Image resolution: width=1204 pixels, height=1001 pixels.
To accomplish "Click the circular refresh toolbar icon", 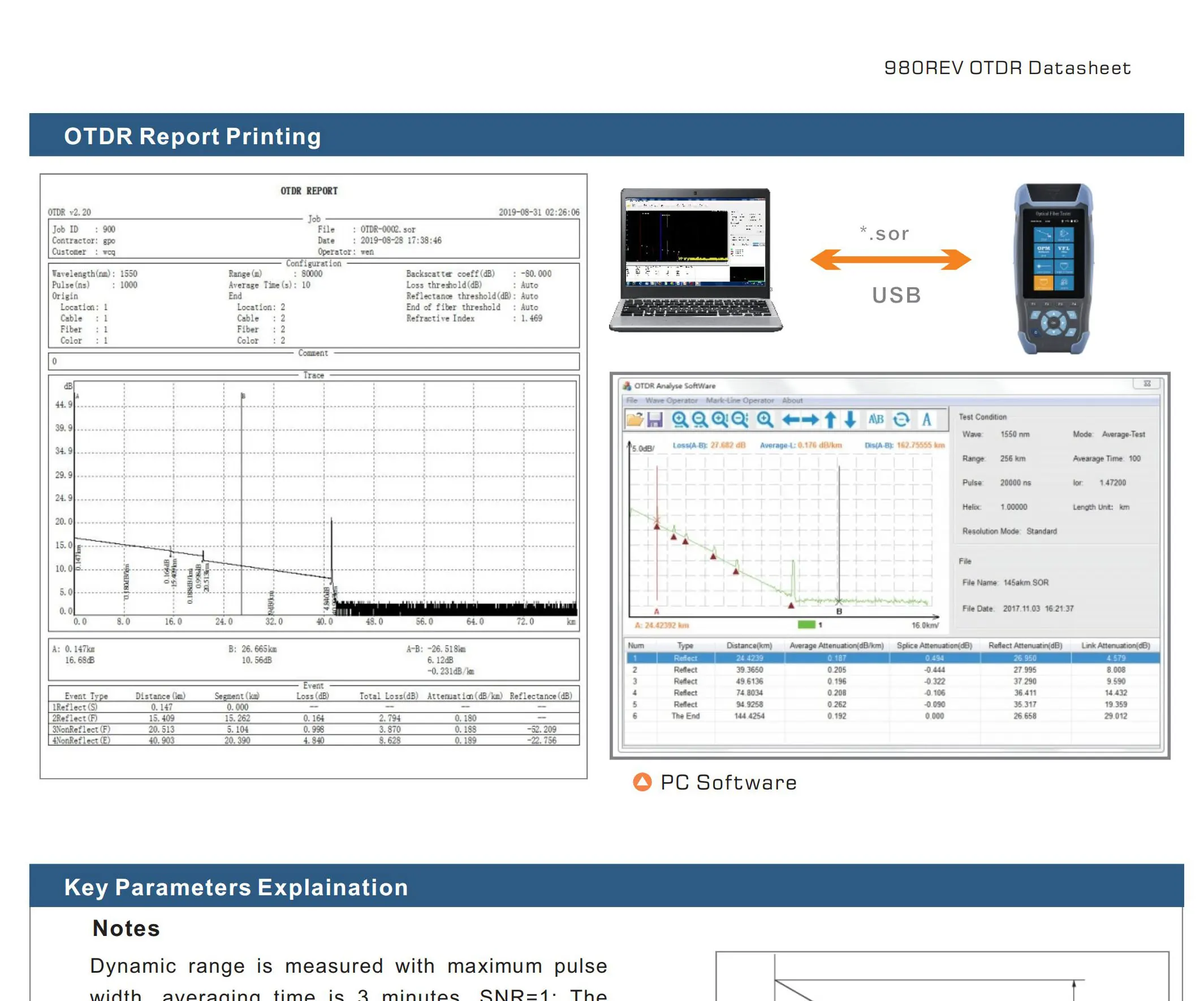I will [901, 420].
